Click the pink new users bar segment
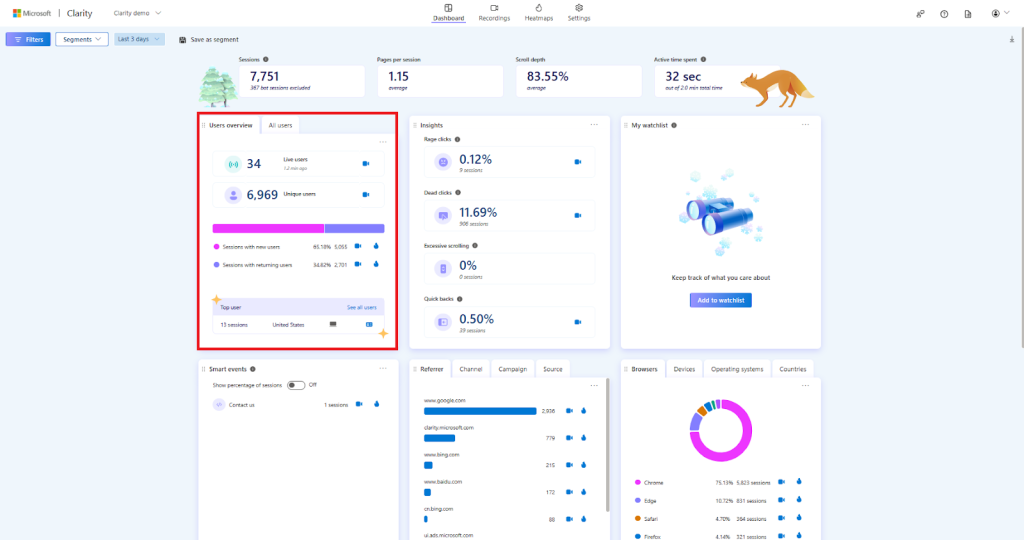Screen dimensions: 1024x540 (x=268, y=229)
